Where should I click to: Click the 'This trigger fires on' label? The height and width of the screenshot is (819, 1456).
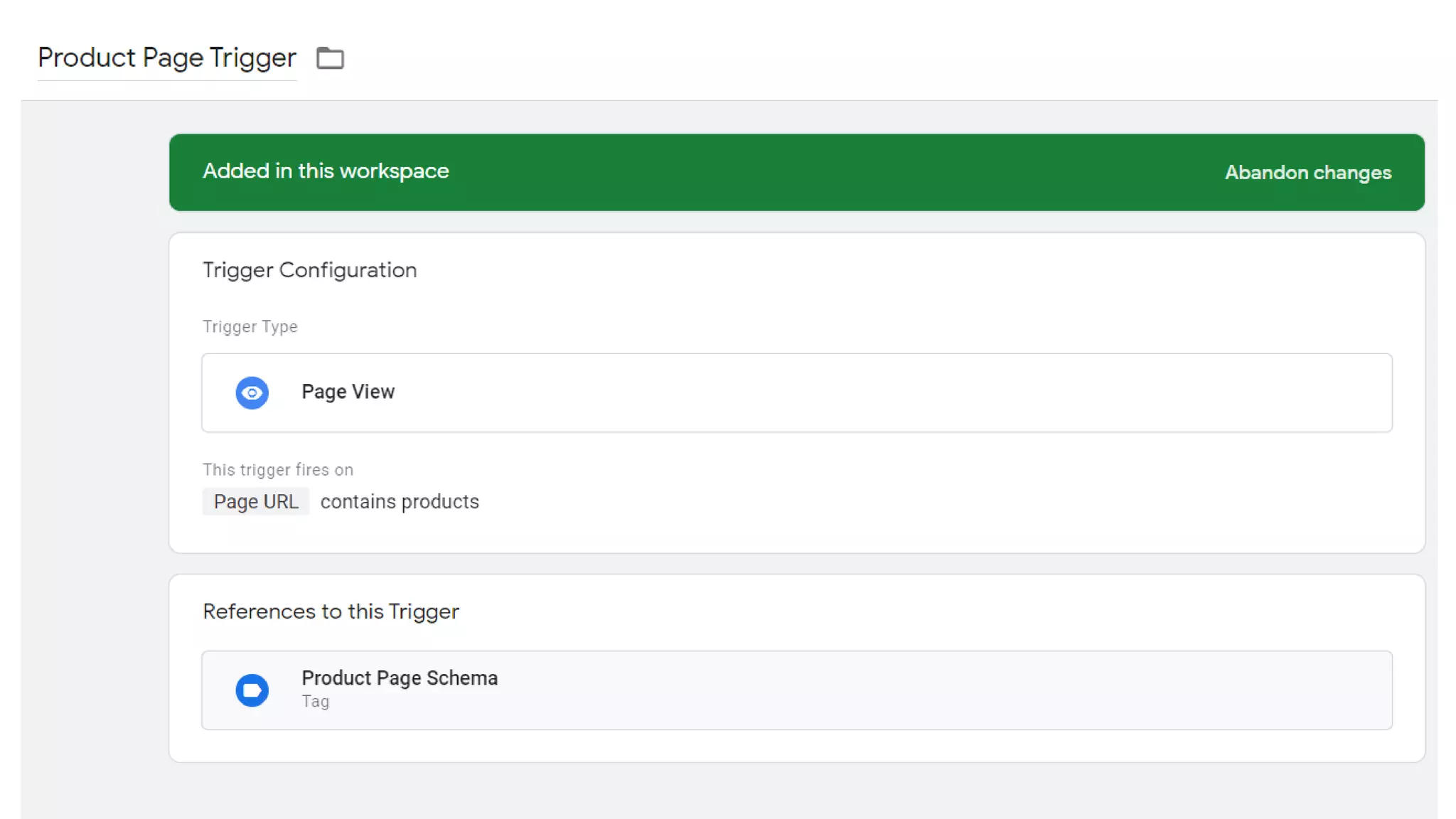point(277,470)
